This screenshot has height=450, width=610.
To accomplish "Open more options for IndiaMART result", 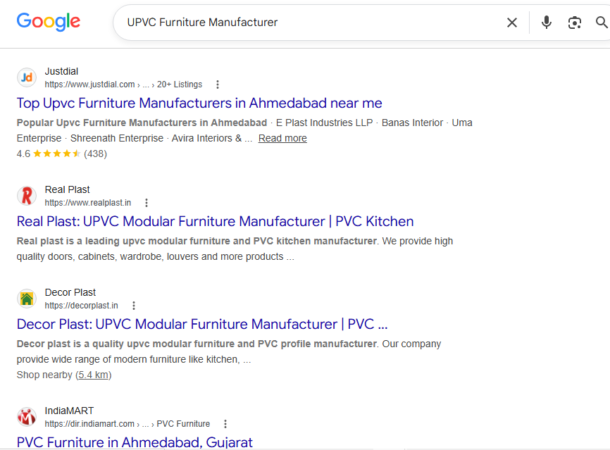I will 225,424.
